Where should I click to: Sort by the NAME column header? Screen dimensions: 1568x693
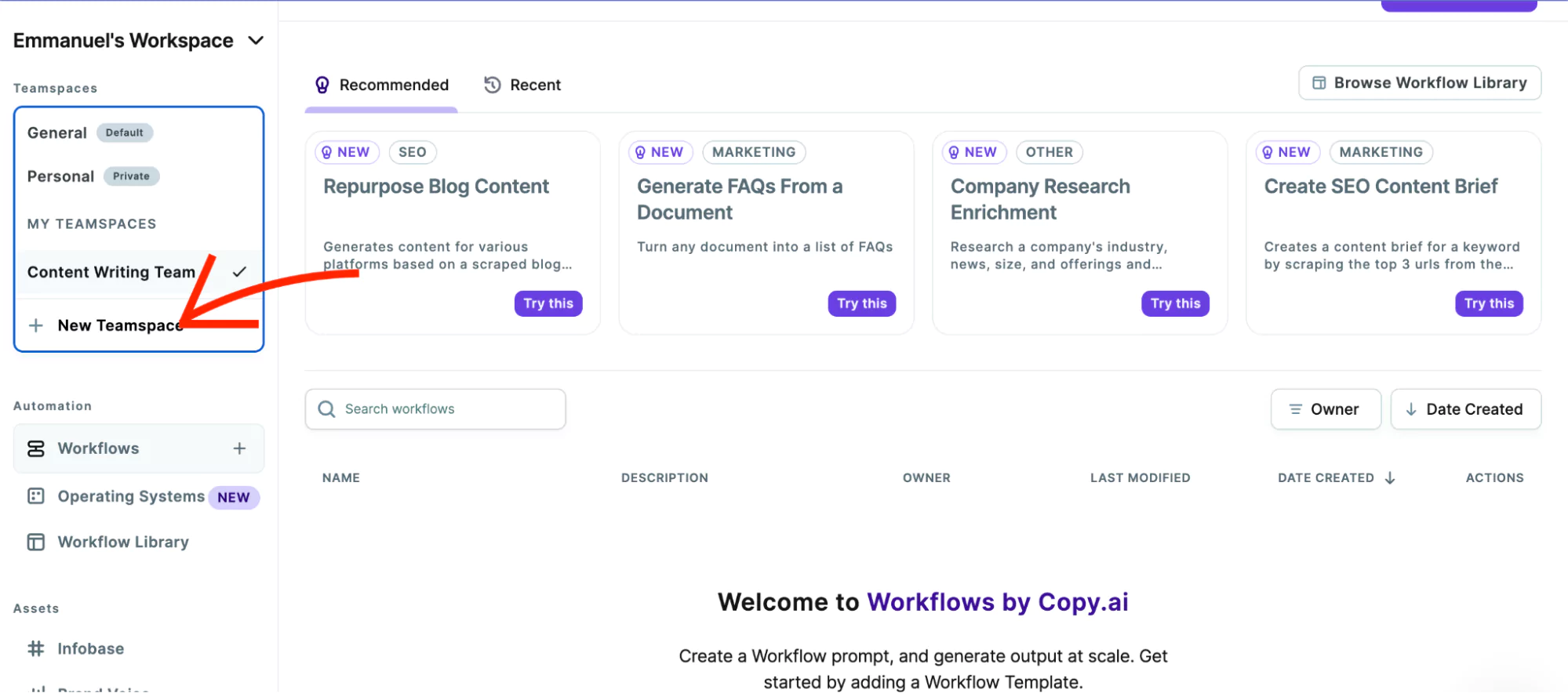click(341, 477)
